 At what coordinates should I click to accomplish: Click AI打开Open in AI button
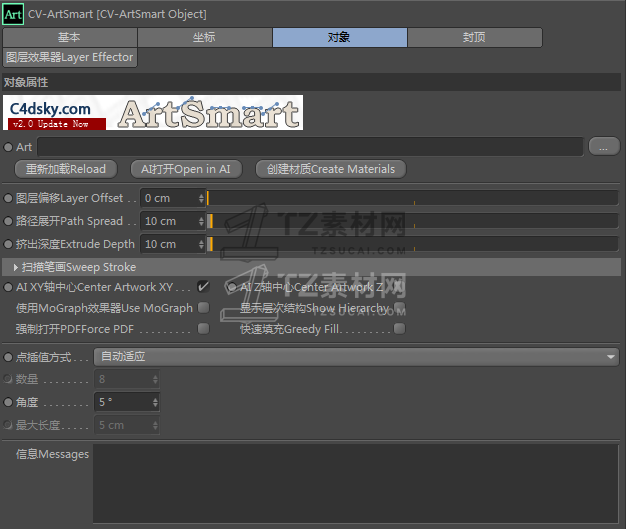pos(186,169)
